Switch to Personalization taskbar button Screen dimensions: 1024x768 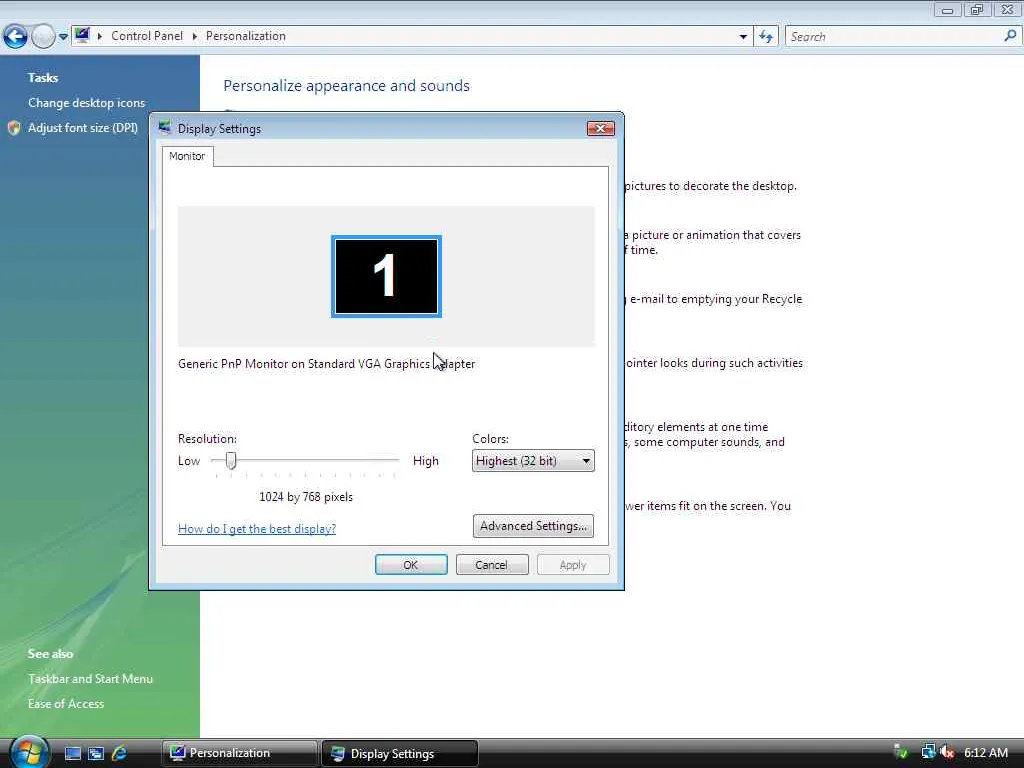click(239, 753)
